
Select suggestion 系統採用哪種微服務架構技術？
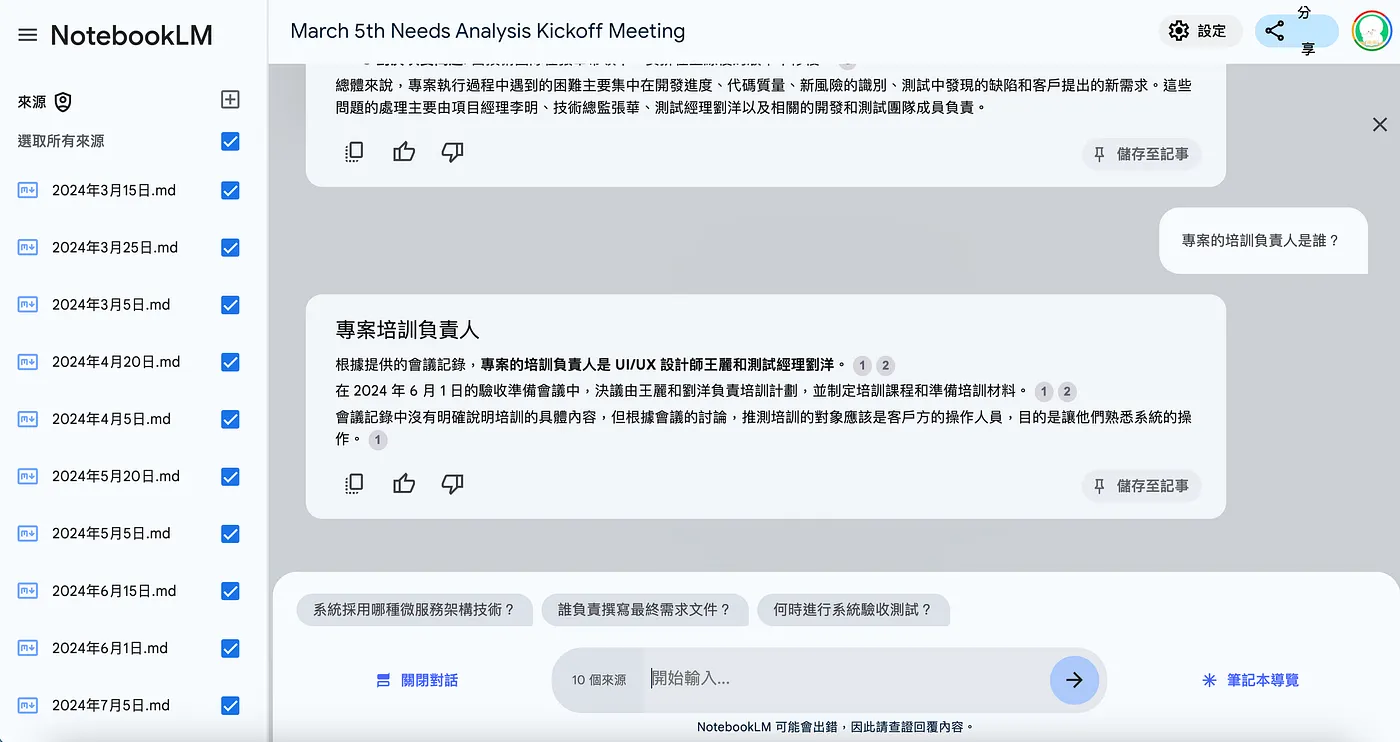click(414, 609)
